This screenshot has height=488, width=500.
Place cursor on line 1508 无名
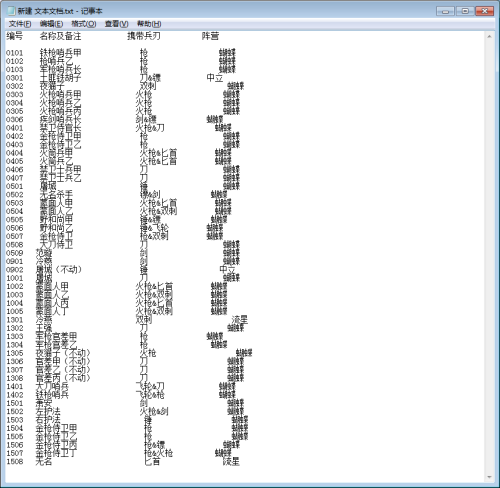pyautogui.click(x=29, y=461)
